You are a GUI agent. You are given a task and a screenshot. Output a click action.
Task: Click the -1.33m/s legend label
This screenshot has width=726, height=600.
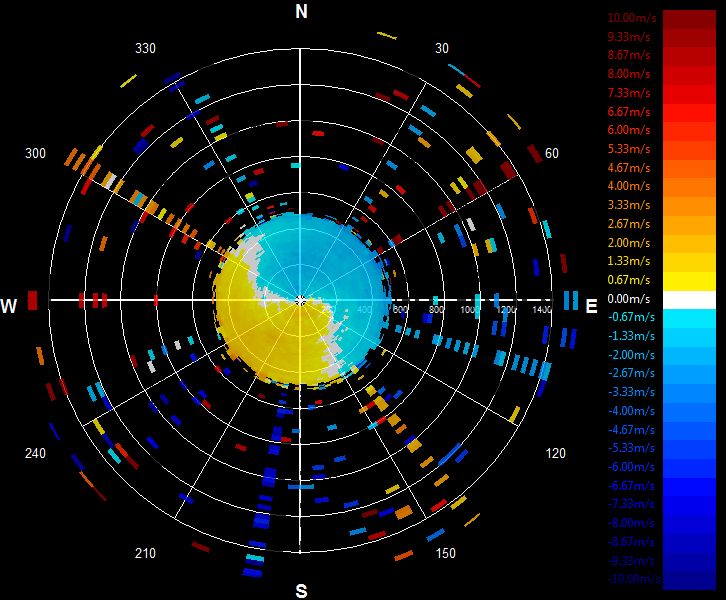pyautogui.click(x=631, y=336)
